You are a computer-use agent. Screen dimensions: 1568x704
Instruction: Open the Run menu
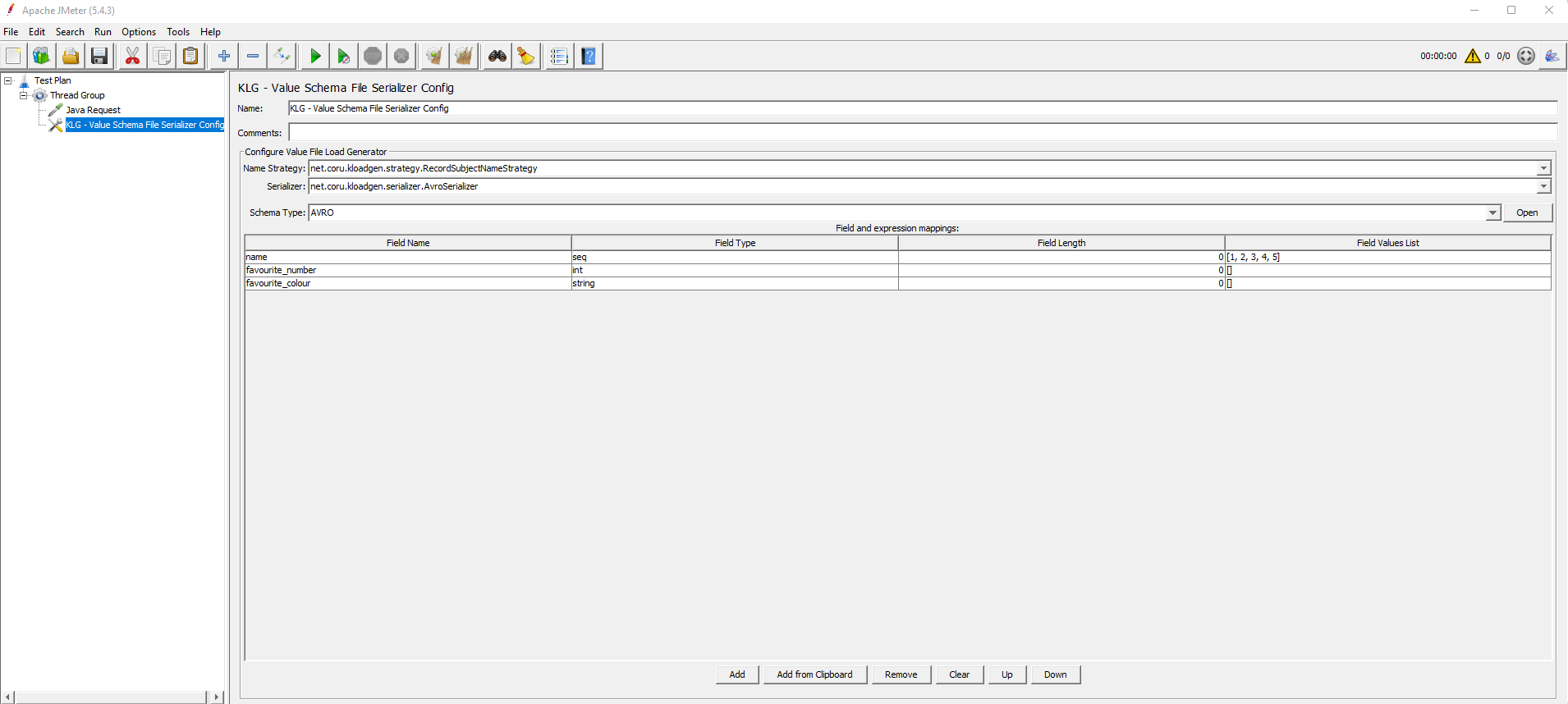pos(103,32)
